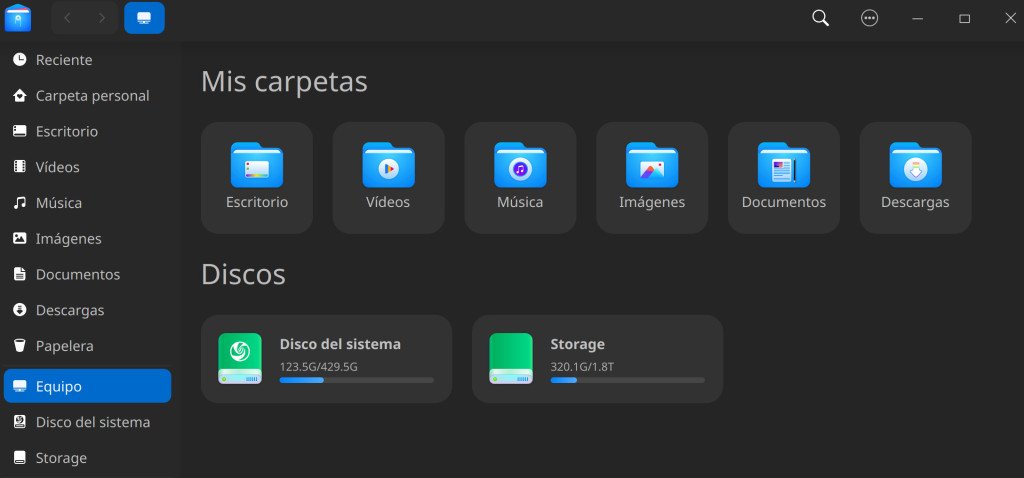Select Documentos text in the sidebar
The width and height of the screenshot is (1024, 478).
78,274
